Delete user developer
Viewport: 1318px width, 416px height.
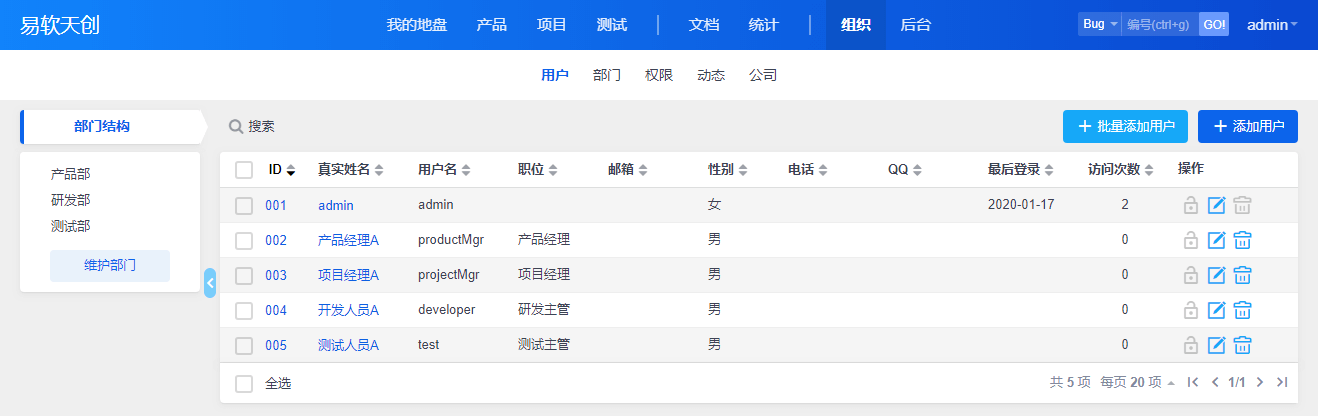pos(1242,310)
